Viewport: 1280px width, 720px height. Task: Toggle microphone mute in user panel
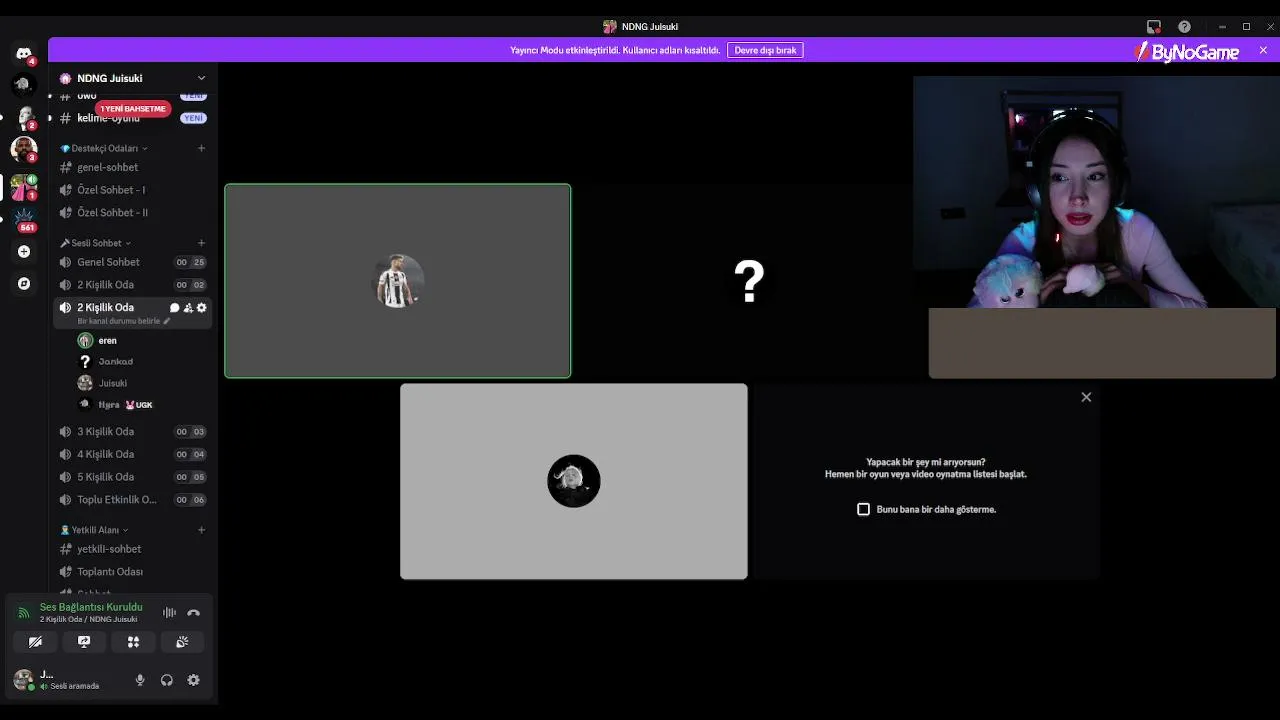pos(140,680)
